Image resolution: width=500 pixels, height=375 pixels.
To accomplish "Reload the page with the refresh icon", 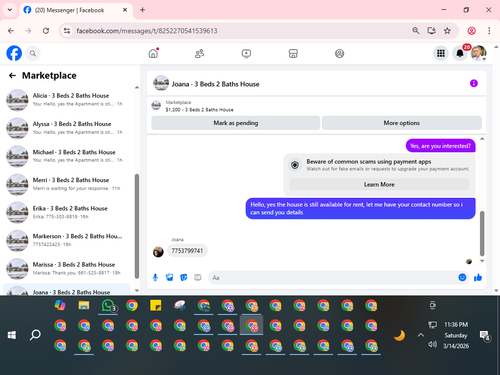I will click(46, 31).
